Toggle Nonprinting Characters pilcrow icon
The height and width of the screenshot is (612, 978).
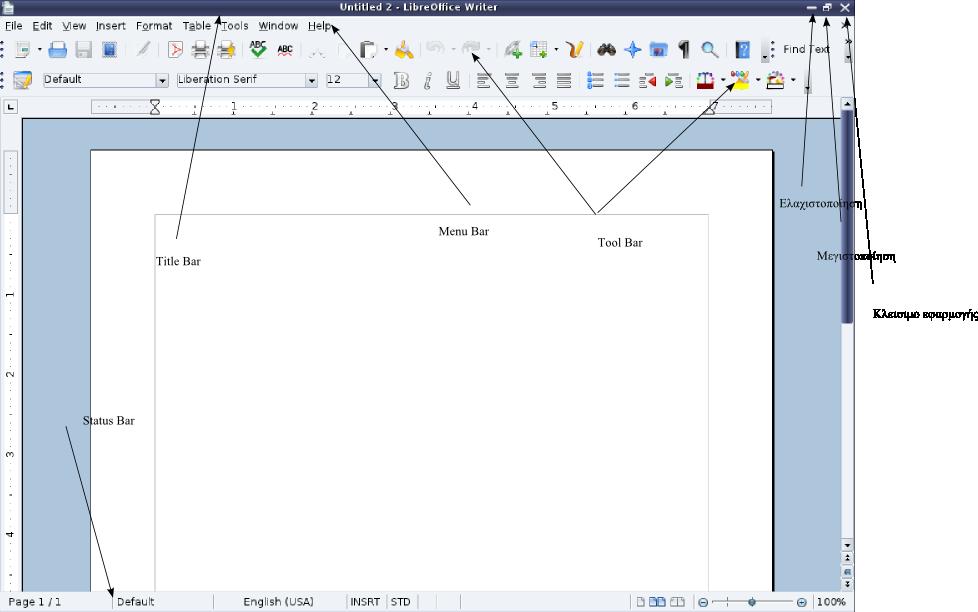click(684, 49)
